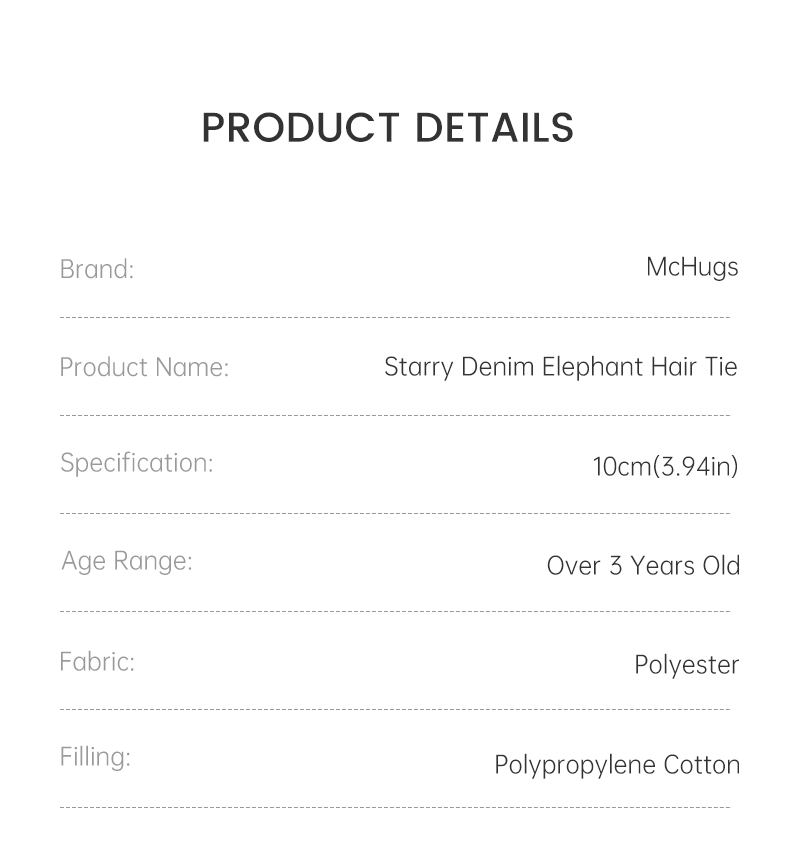Select the Brand label
This screenshot has width=790, height=860.
[97, 269]
